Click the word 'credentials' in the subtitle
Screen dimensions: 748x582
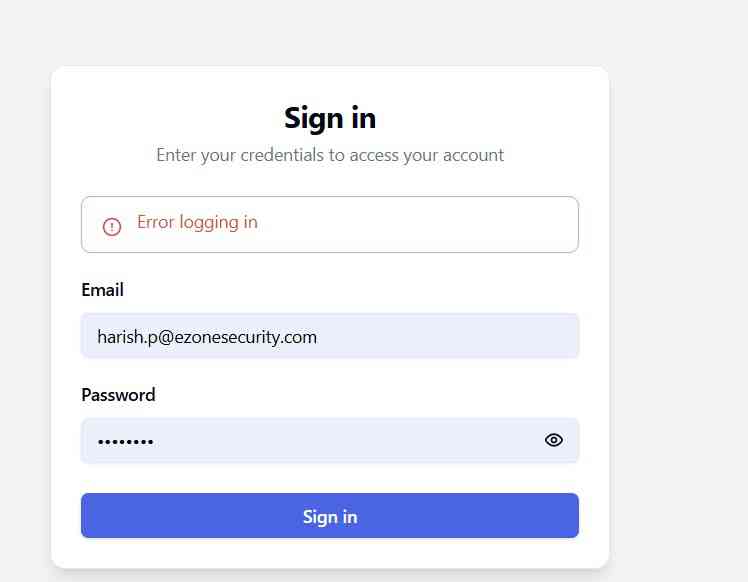click(284, 155)
